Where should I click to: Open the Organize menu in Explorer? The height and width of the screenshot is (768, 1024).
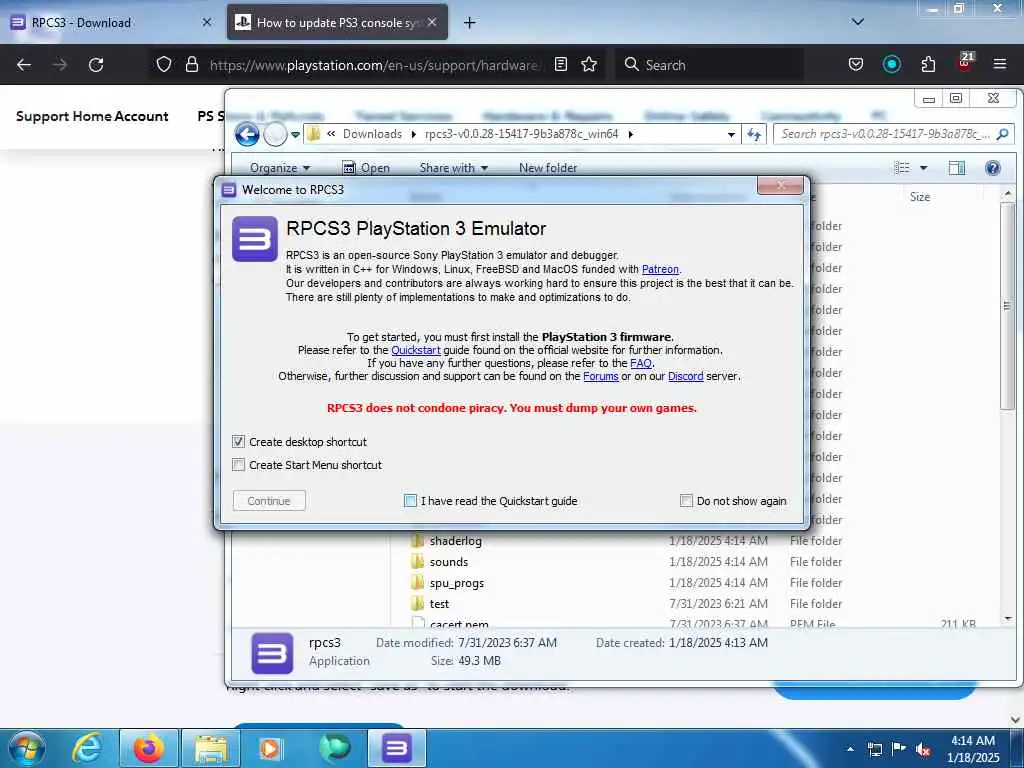pyautogui.click(x=280, y=168)
